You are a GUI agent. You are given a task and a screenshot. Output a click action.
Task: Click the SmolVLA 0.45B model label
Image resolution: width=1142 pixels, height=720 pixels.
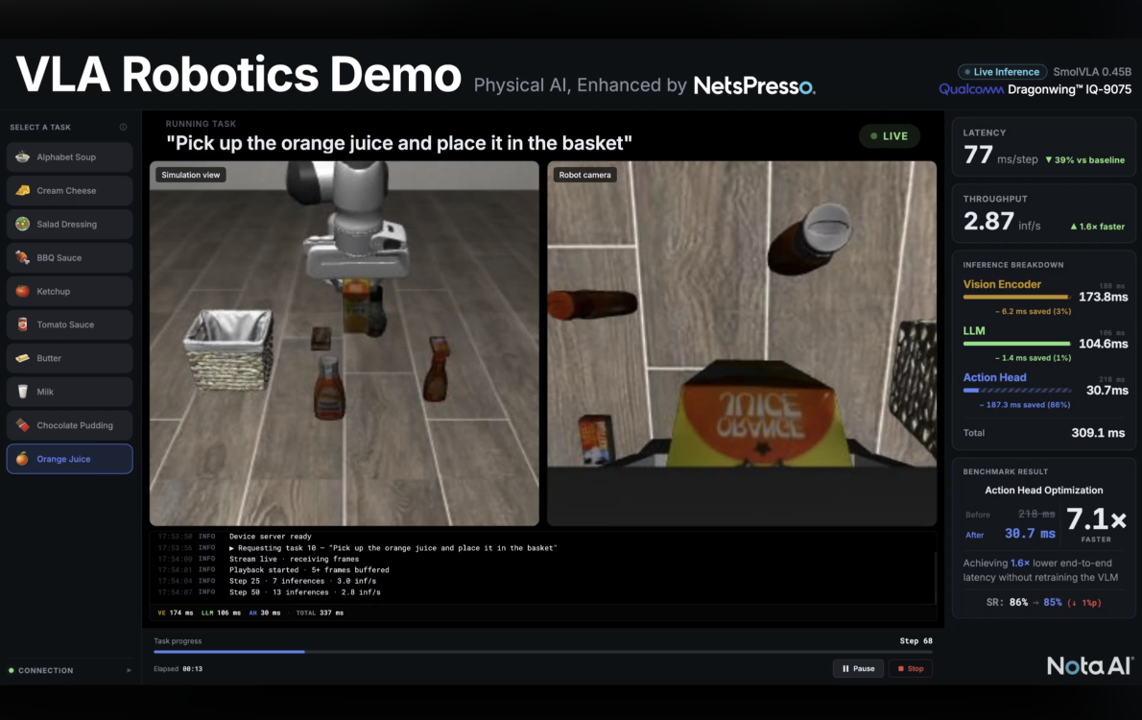[x=1092, y=71]
